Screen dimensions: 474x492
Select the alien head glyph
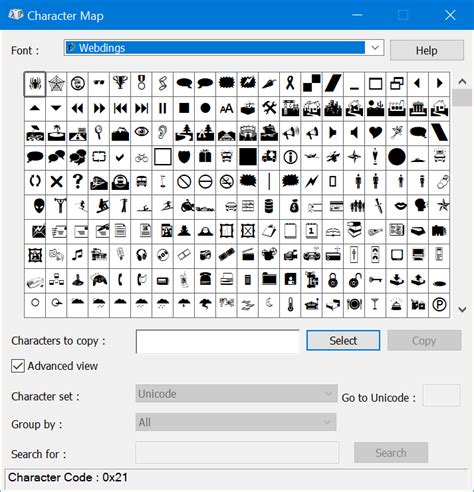pyautogui.click(x=35, y=206)
